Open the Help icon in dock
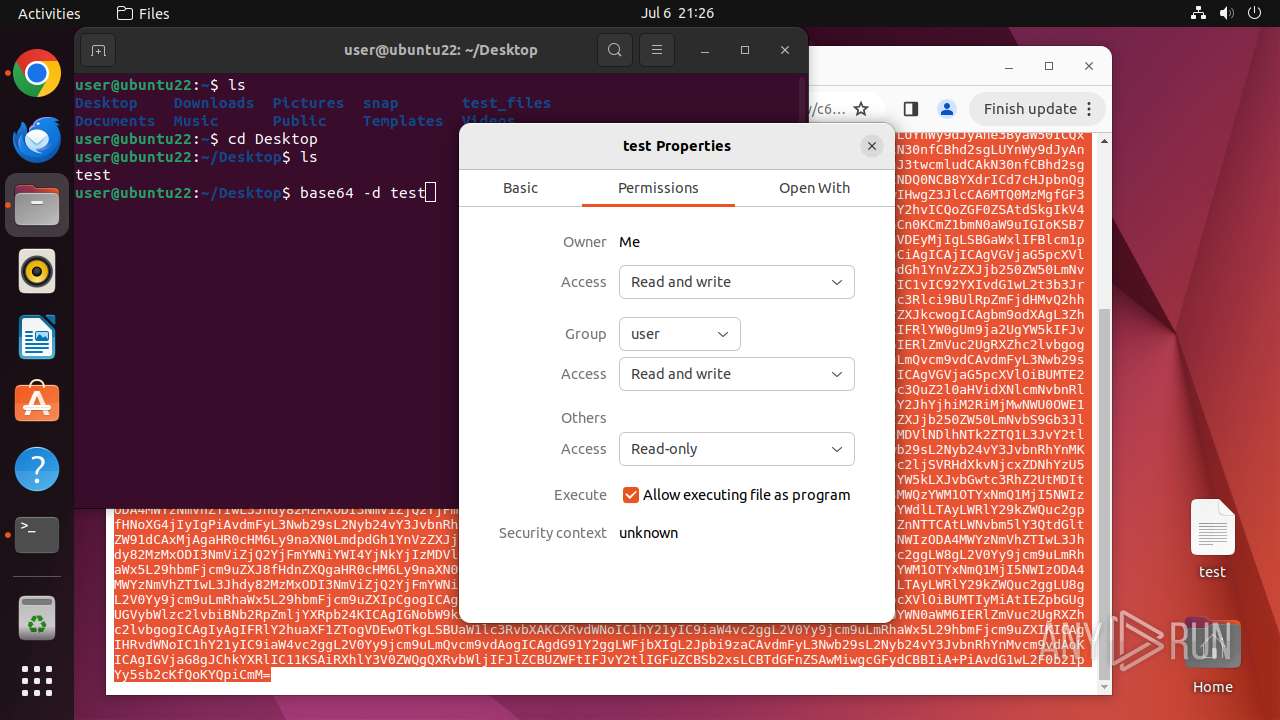Viewport: 1280px width, 720px height. click(x=37, y=469)
